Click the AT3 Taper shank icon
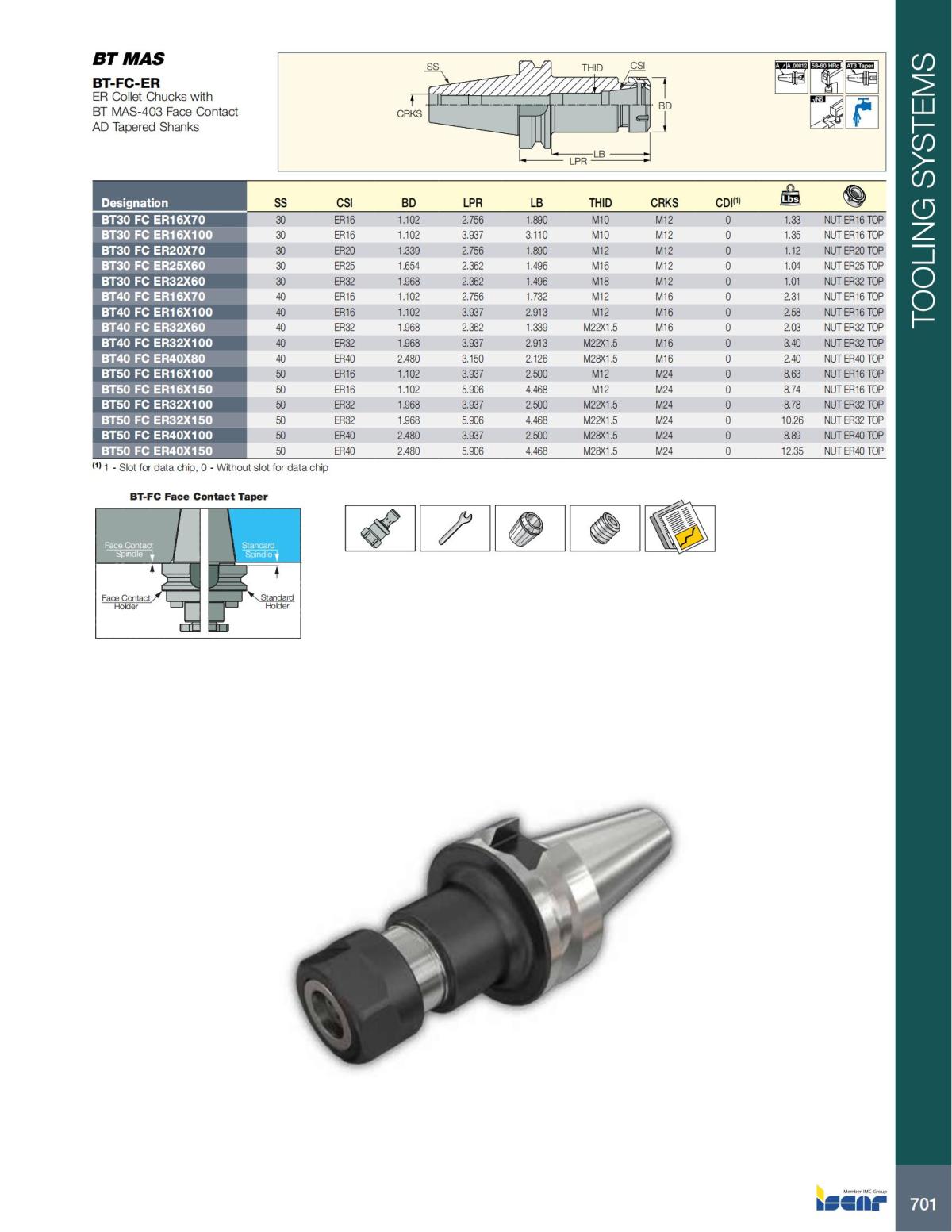Viewport: 952px width, 1232px height. click(x=861, y=77)
